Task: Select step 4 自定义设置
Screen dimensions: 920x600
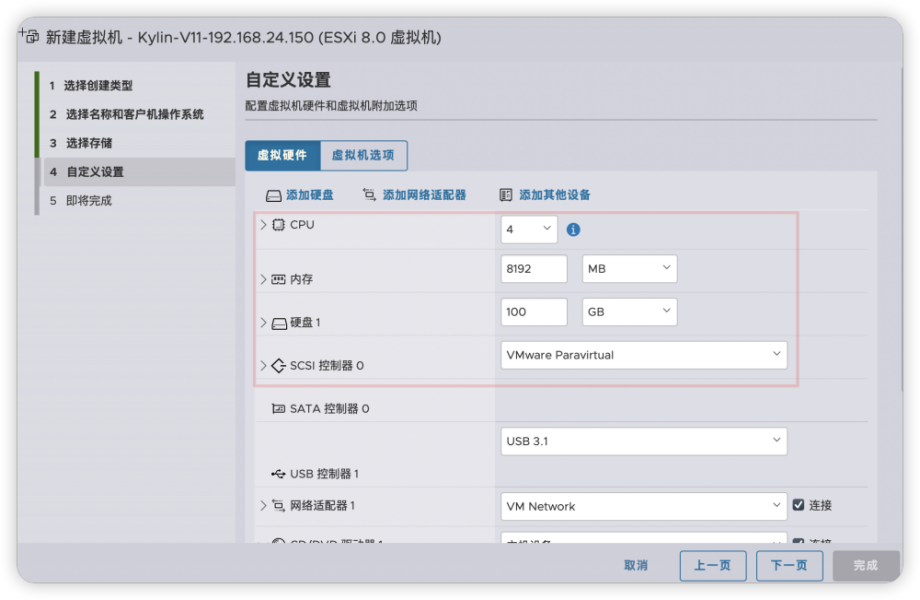Action: (138, 172)
